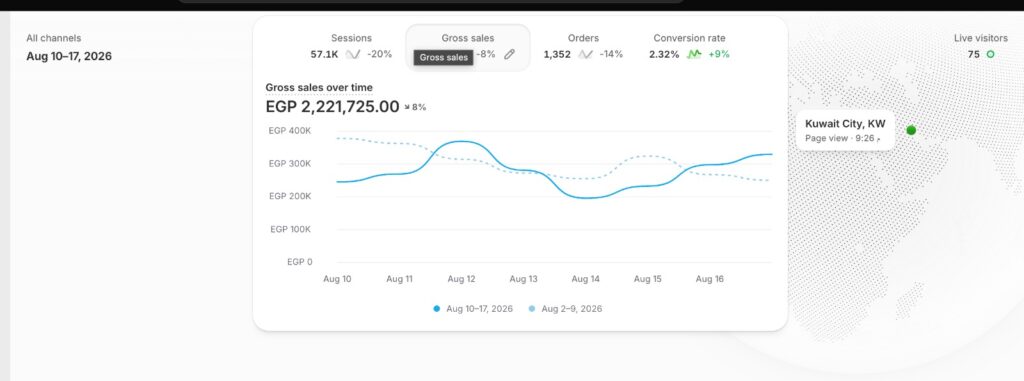Screen dimensions: 1024x381
Task: Click the 57.1K sessions value
Action: click(324, 54)
